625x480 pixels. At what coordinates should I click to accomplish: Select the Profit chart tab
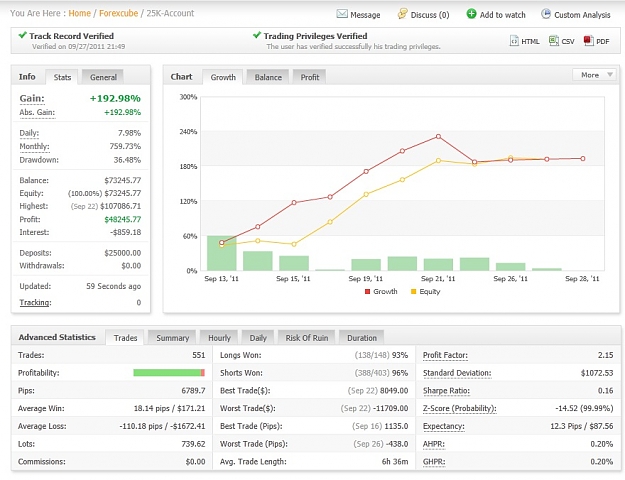pos(310,77)
